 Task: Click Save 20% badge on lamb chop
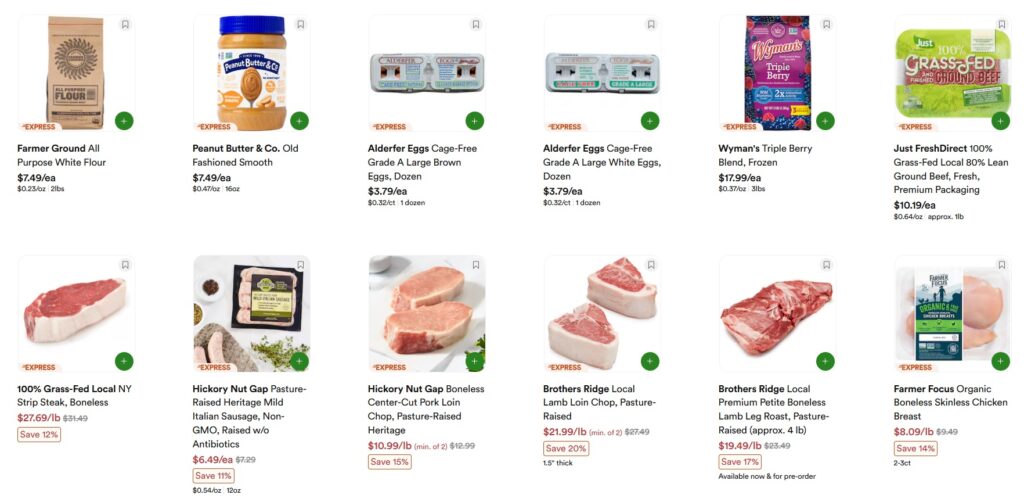[x=566, y=448]
